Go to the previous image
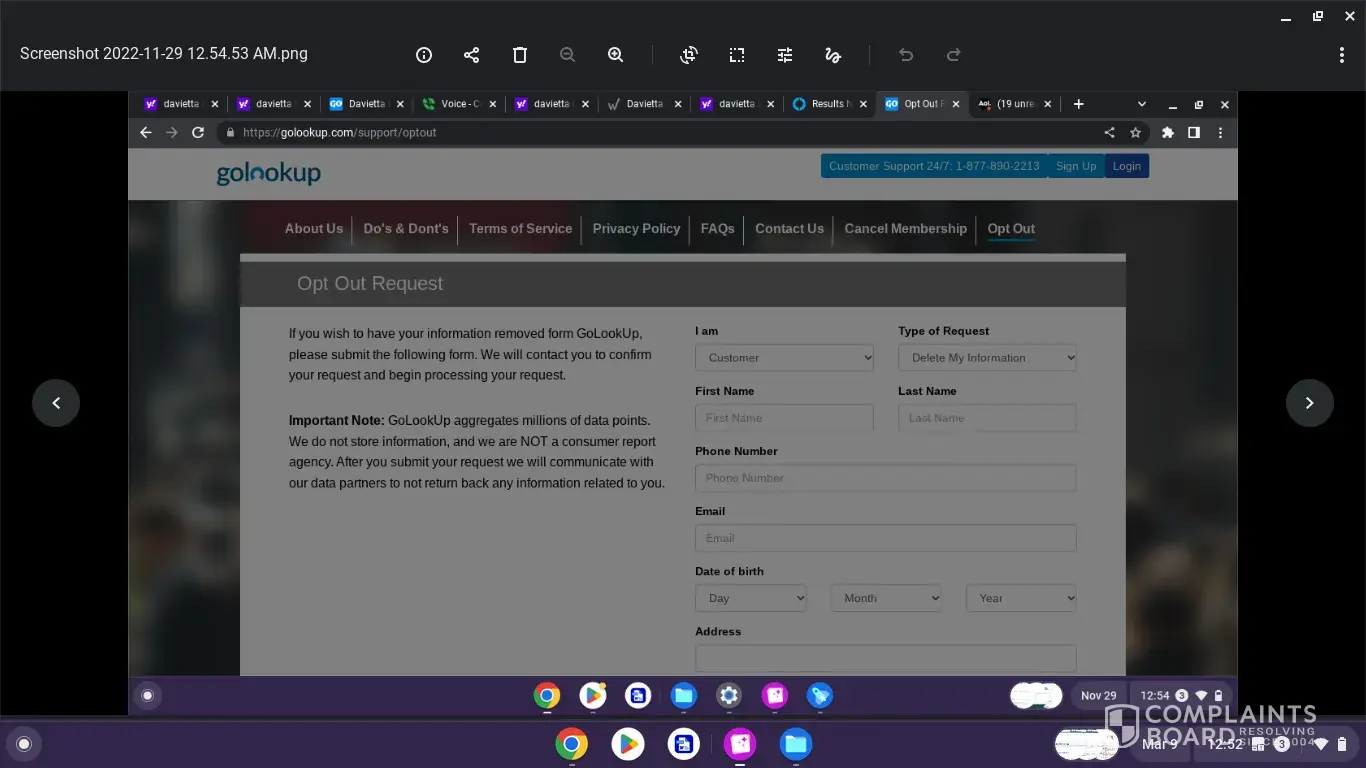The width and height of the screenshot is (1366, 768). point(56,403)
